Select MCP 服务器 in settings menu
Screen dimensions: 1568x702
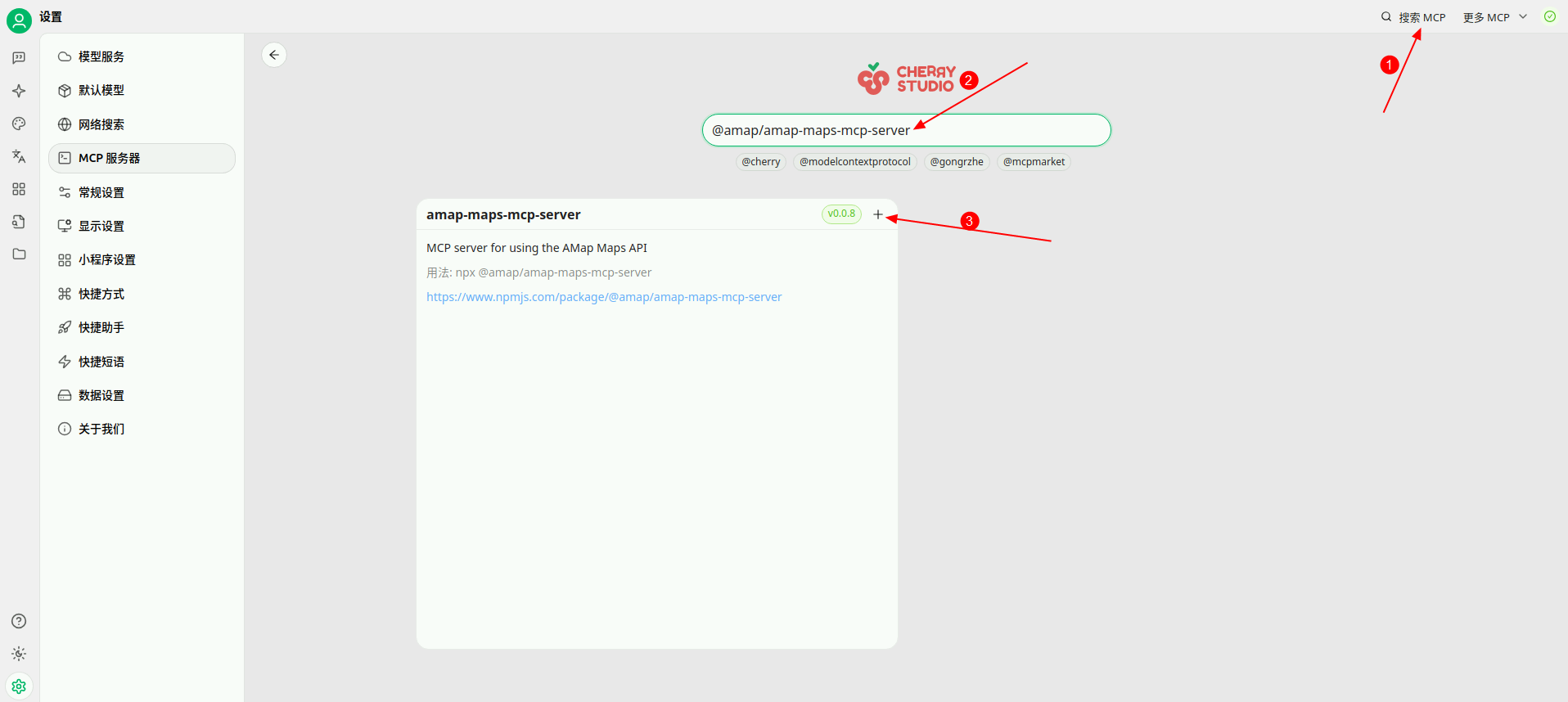[142, 158]
